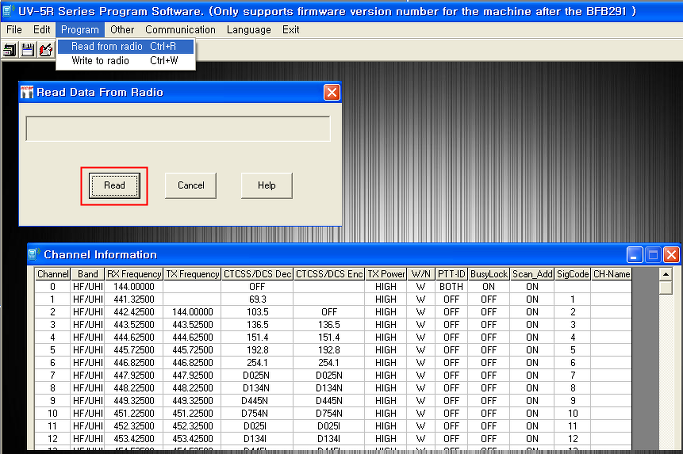Select RX Frequency 451.22500 in channel 10

coord(134,413)
